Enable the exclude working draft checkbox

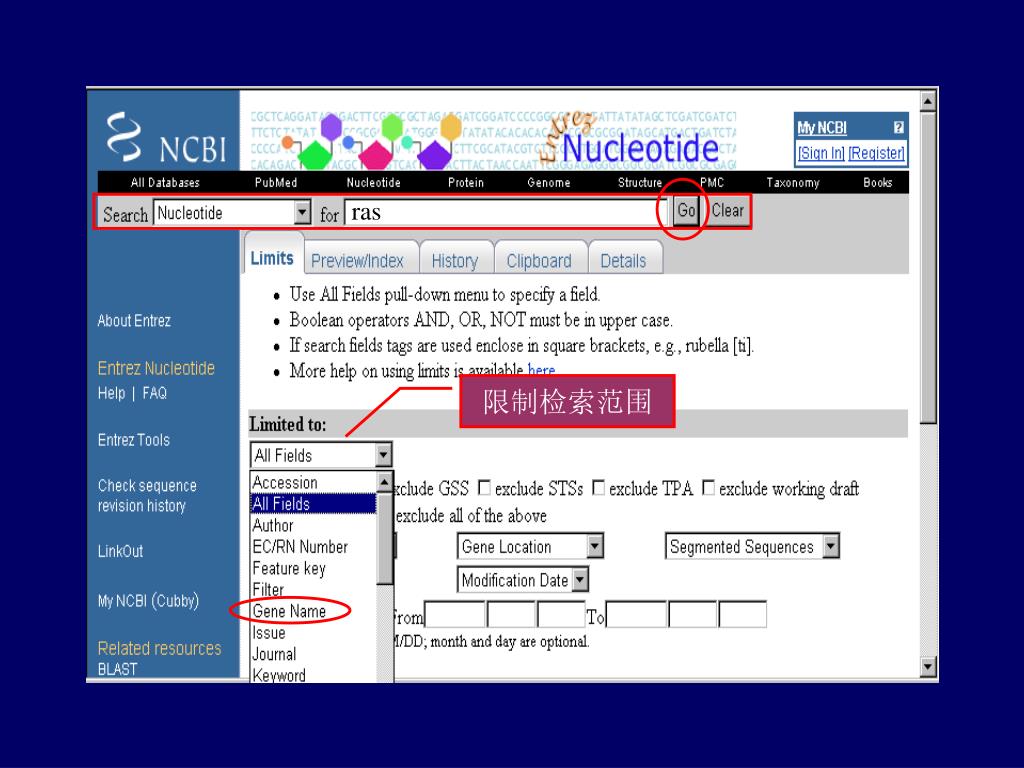[708, 488]
